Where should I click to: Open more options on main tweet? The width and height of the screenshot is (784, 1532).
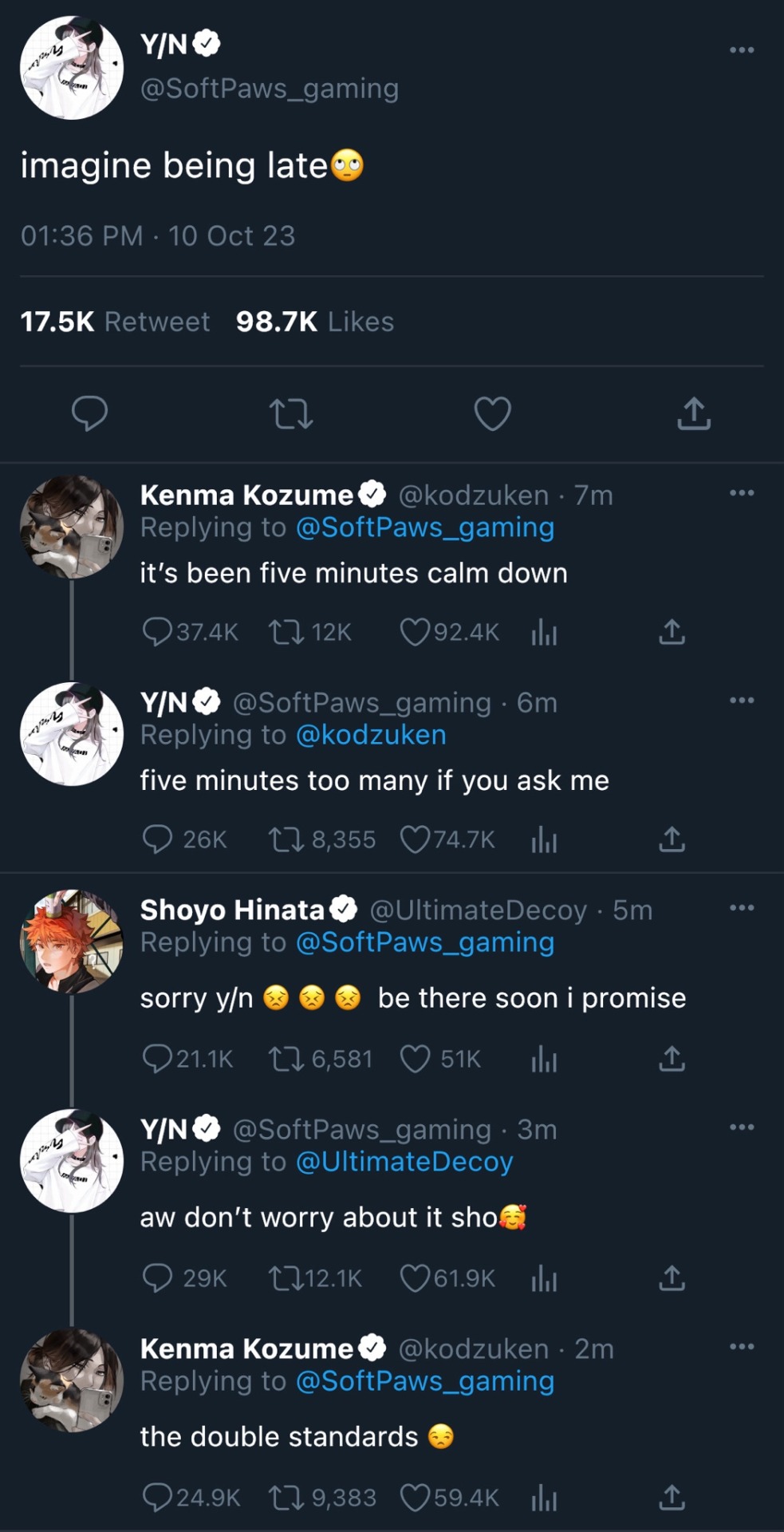741,50
